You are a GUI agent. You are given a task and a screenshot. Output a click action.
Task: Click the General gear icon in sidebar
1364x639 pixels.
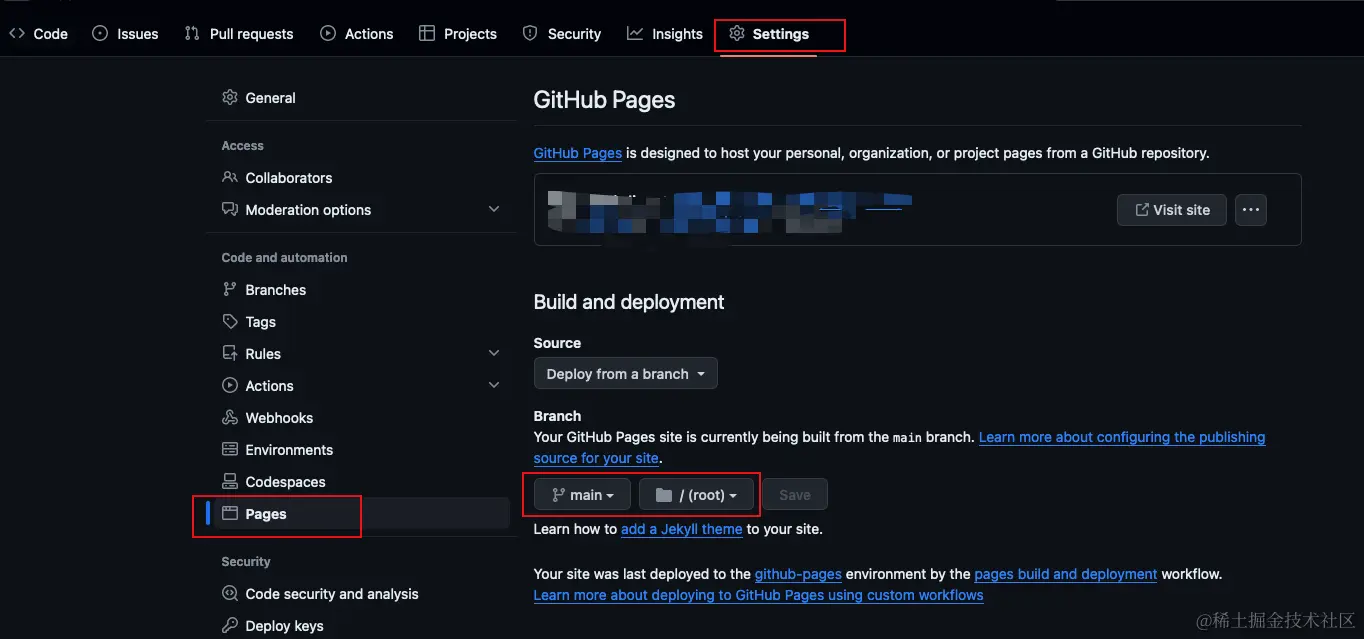click(230, 97)
